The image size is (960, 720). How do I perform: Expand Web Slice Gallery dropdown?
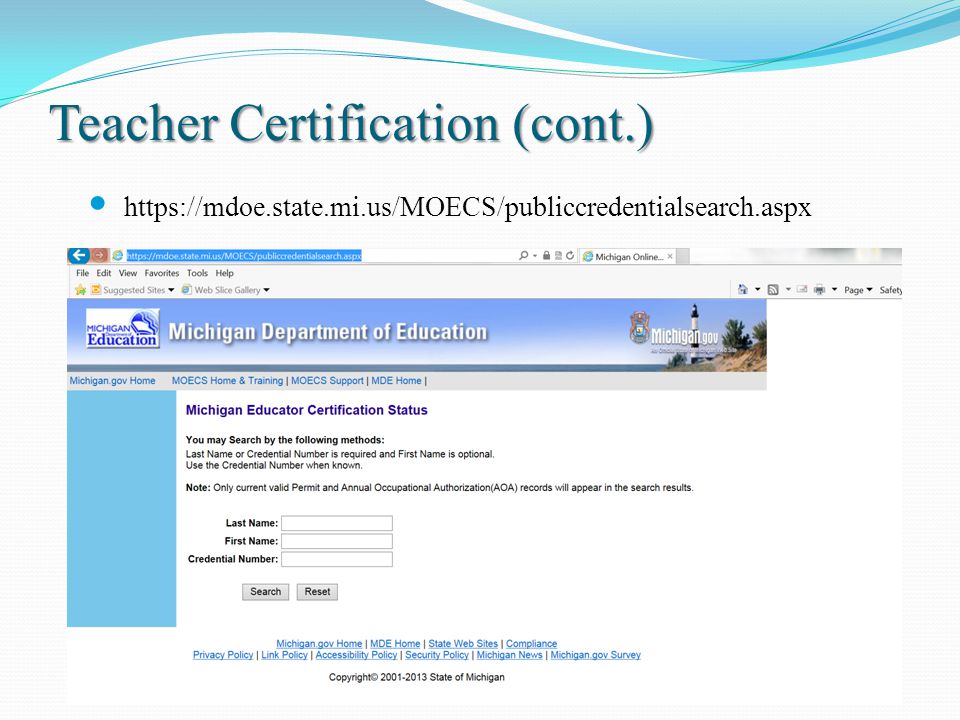click(267, 290)
